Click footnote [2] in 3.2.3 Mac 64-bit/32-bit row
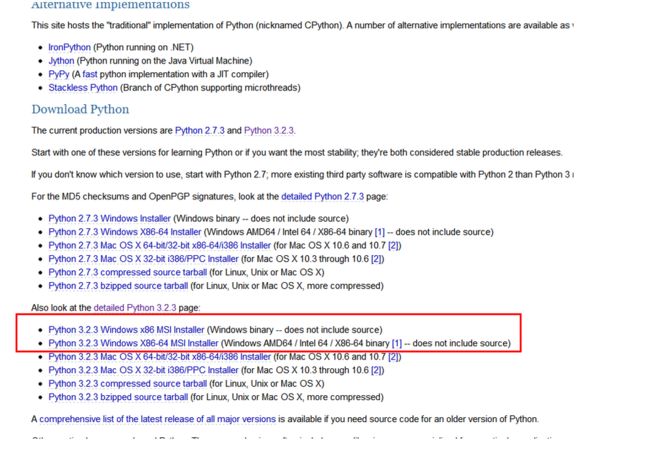 [x=393, y=357]
